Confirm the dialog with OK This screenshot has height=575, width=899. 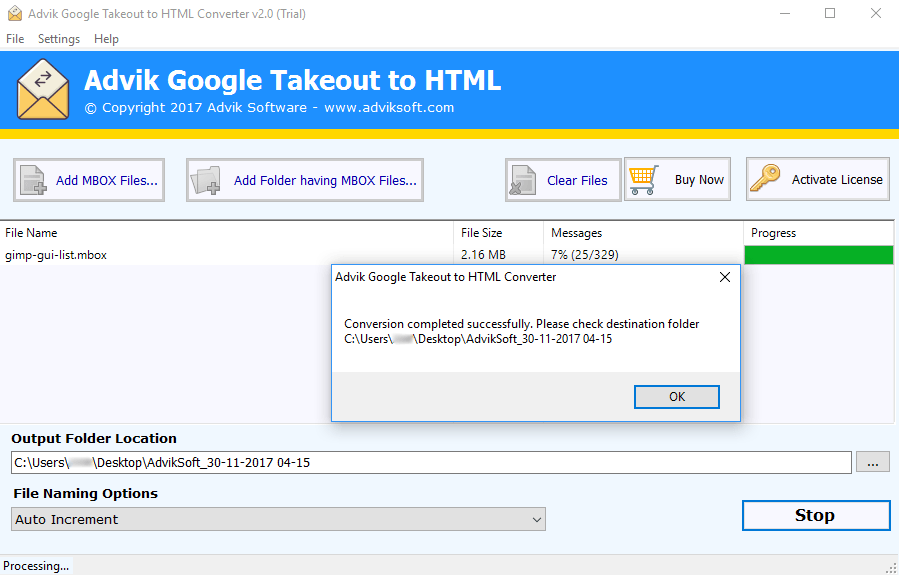click(677, 397)
